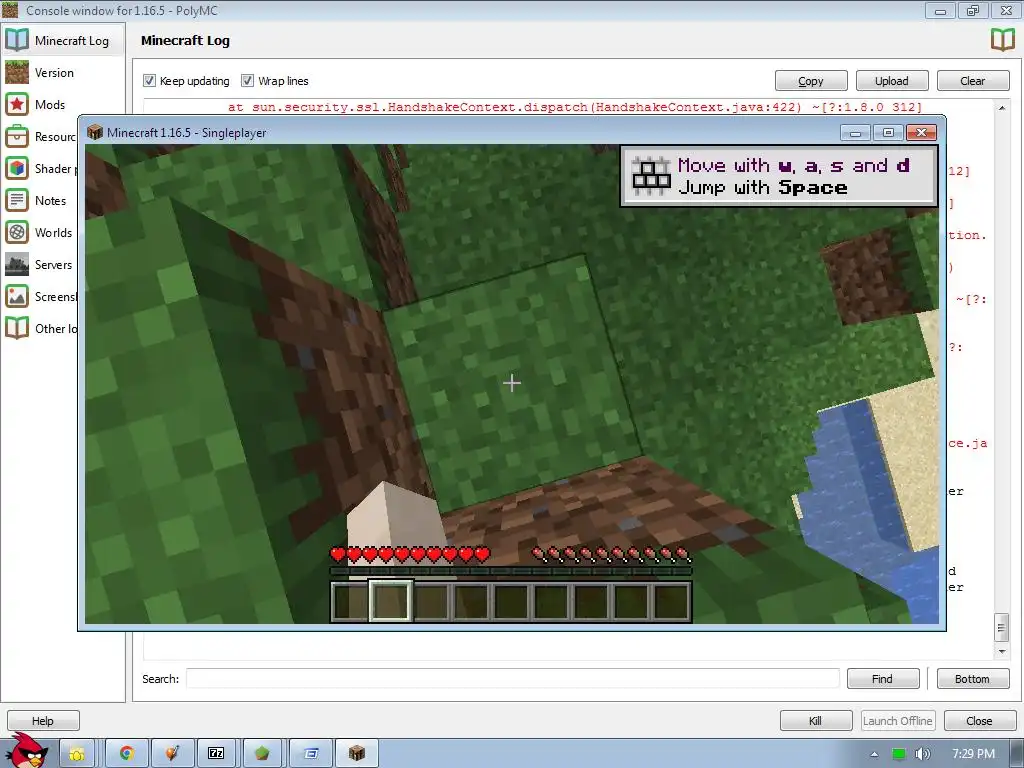
Task: Open the Shader packs cube icon
Action: [17, 168]
